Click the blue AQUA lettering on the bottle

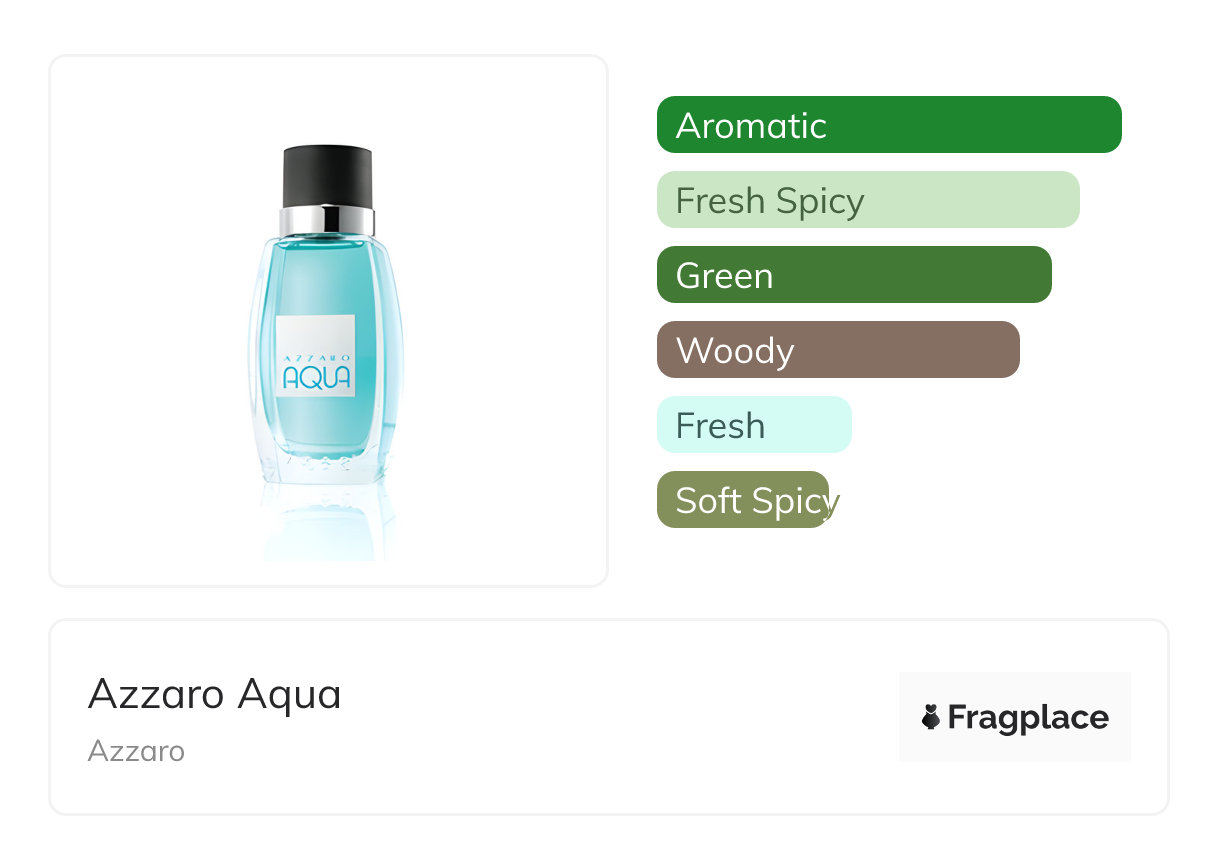(x=316, y=378)
